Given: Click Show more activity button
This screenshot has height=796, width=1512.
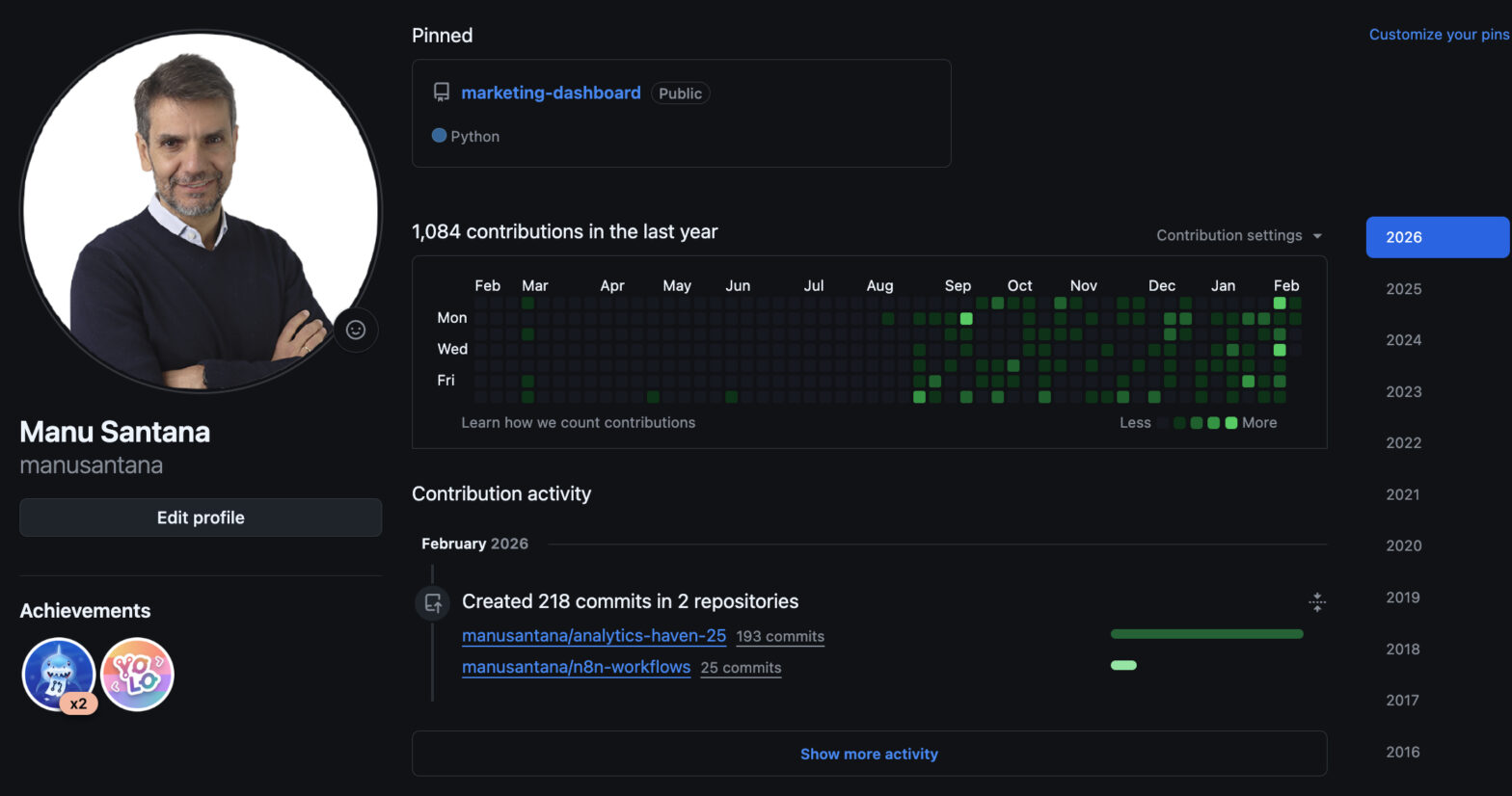Looking at the screenshot, I should [x=869, y=754].
